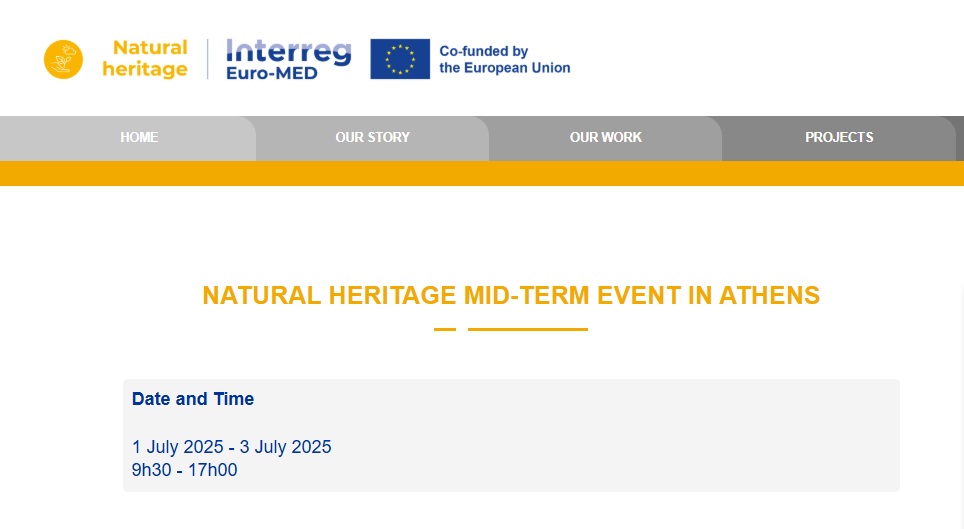
Task: Click the start date 1 July 2025
Action: [x=178, y=447]
